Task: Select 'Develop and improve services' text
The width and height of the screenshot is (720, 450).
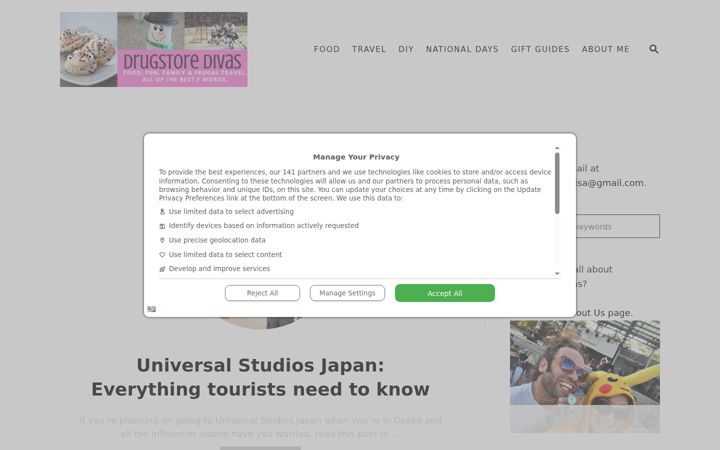Action: point(219,269)
